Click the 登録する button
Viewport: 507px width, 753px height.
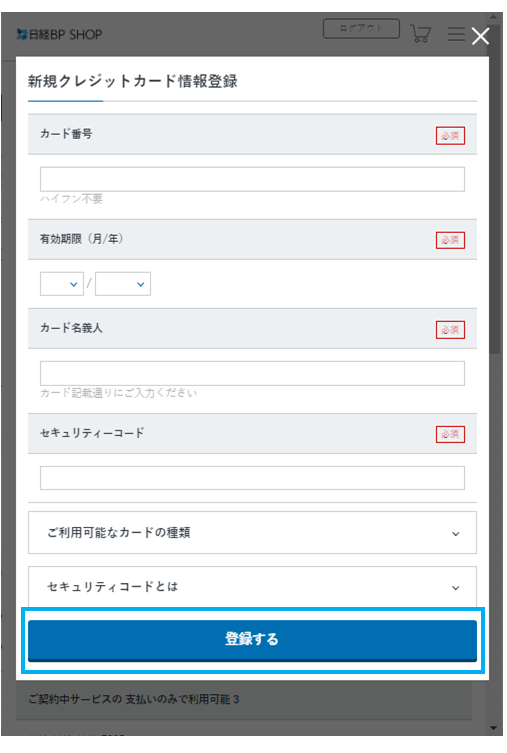pos(252,640)
